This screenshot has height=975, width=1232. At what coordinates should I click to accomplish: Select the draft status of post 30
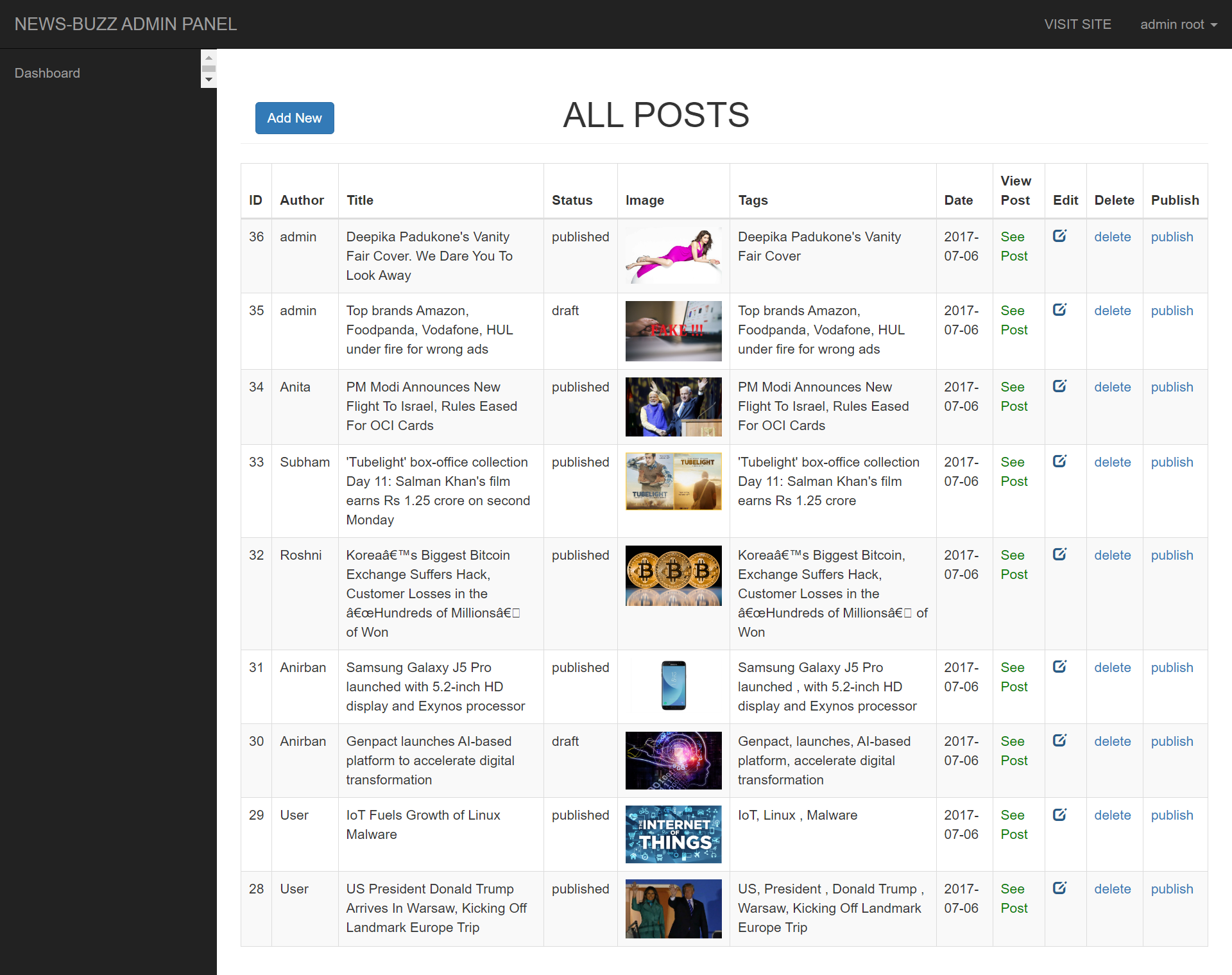click(x=565, y=741)
